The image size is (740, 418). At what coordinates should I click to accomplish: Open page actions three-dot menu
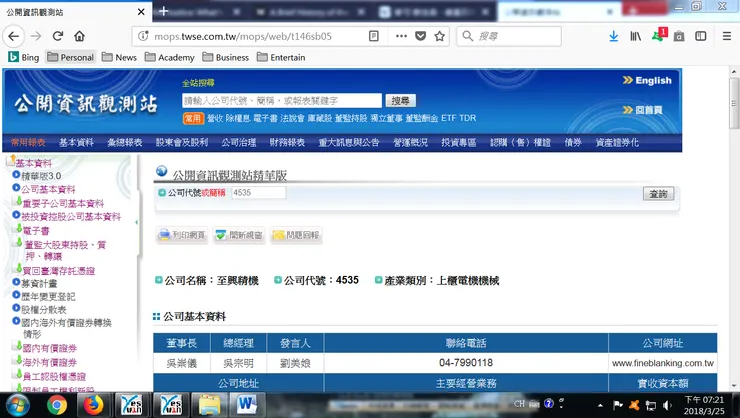coord(401,36)
